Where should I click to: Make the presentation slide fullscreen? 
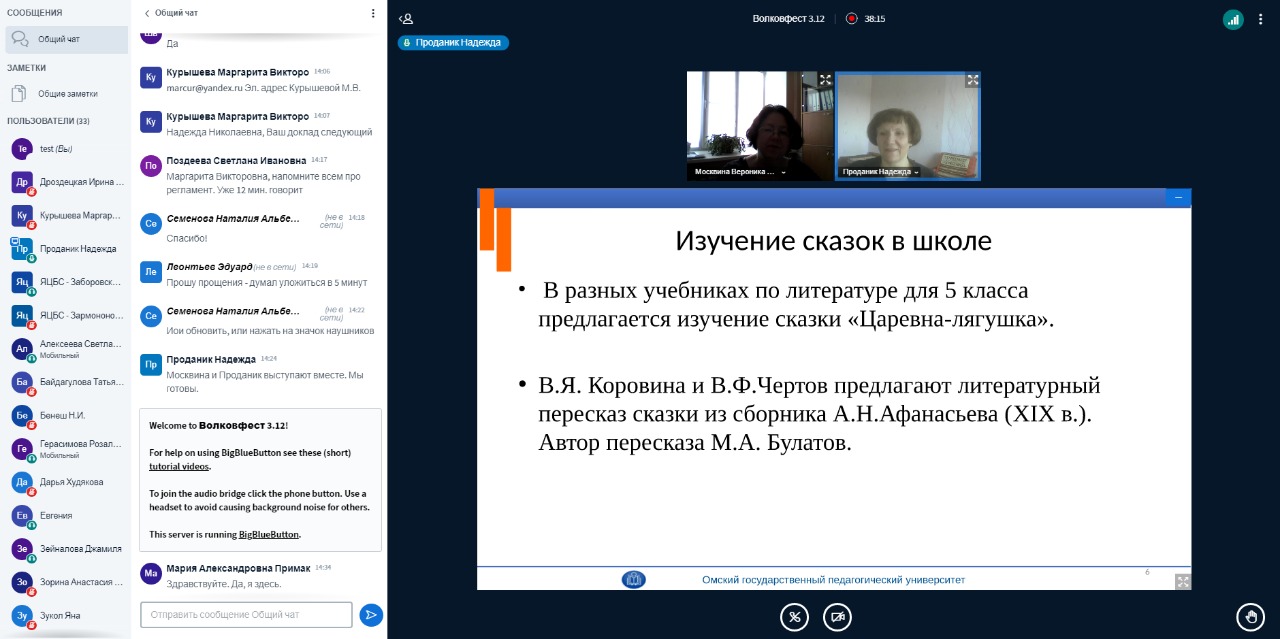1182,581
